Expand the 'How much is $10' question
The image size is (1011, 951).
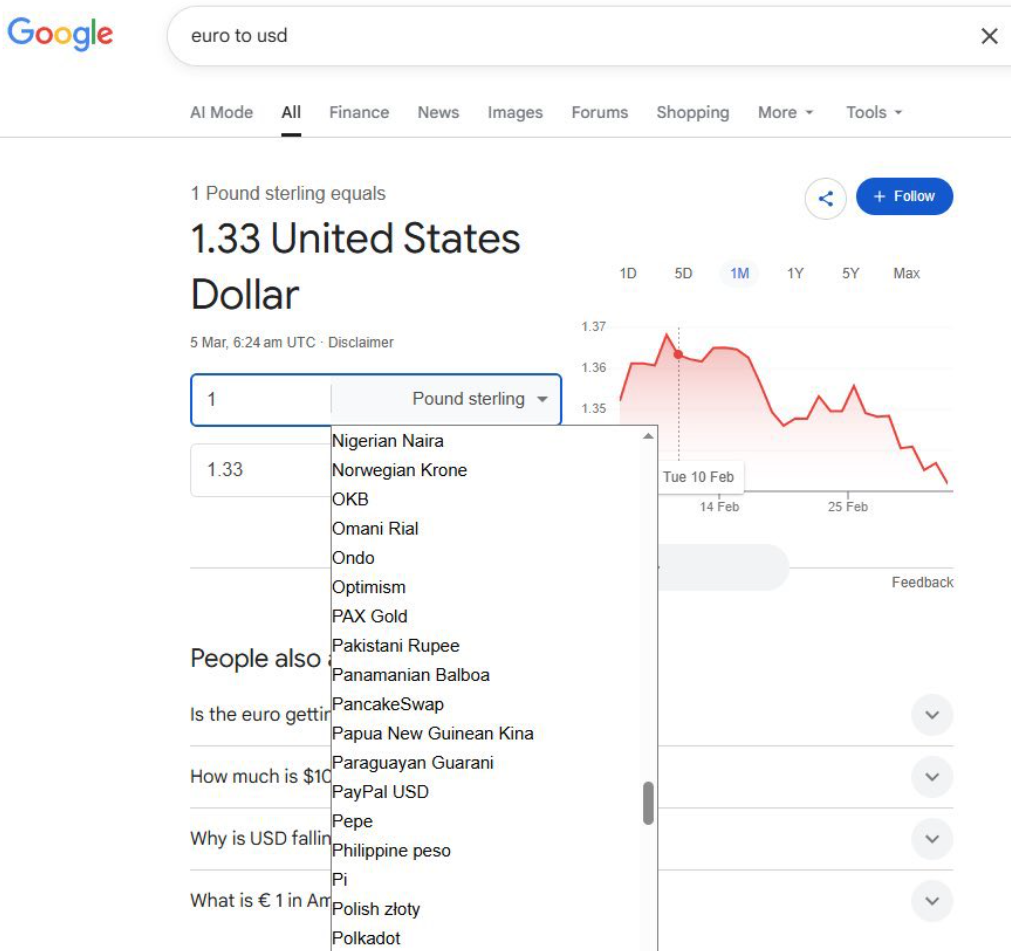point(932,777)
